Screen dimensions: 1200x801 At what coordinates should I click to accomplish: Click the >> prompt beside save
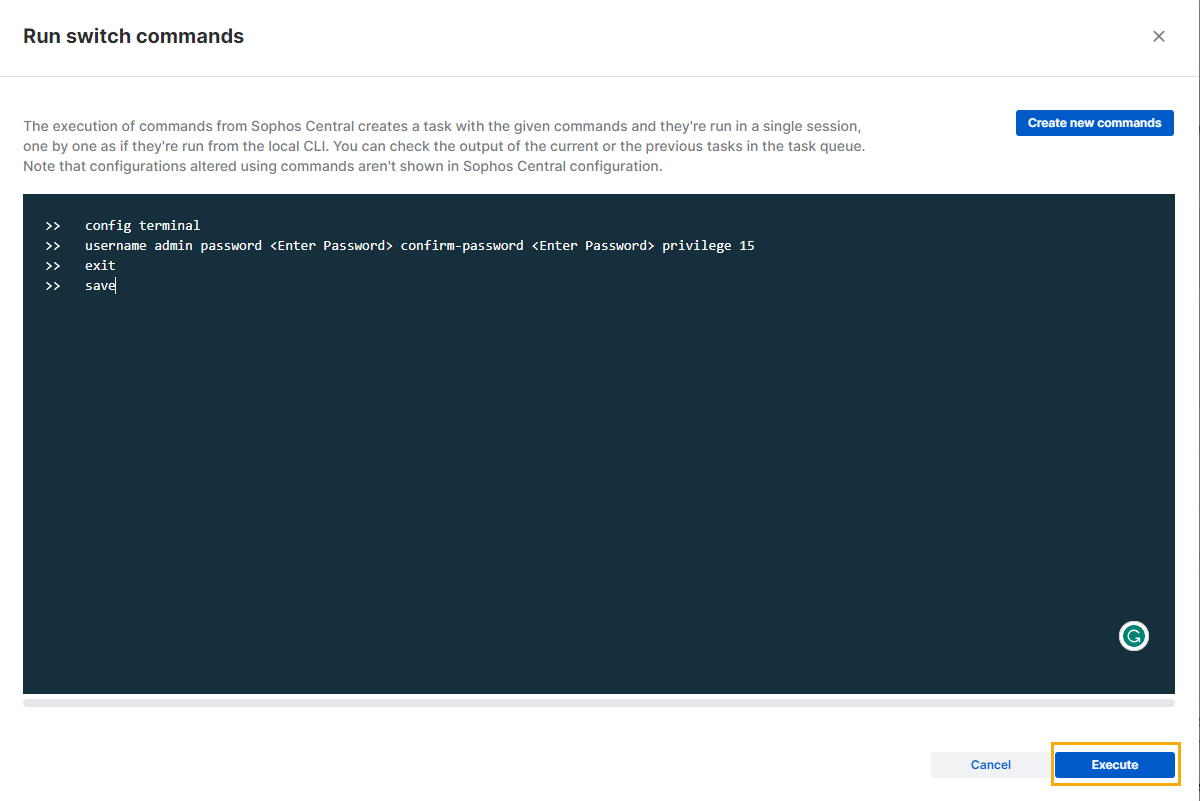[x=53, y=286]
